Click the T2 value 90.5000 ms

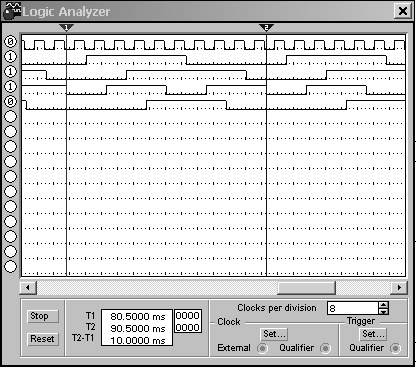(138, 328)
